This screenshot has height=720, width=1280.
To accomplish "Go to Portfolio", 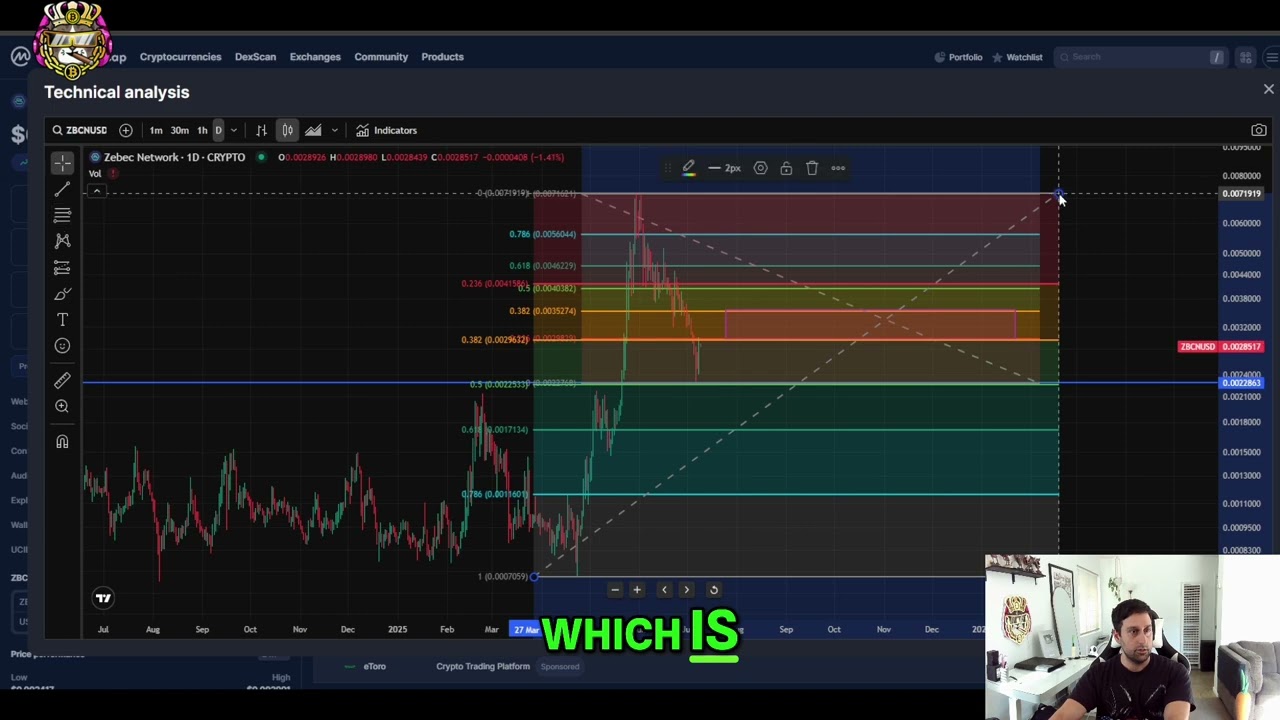I will 958,57.
